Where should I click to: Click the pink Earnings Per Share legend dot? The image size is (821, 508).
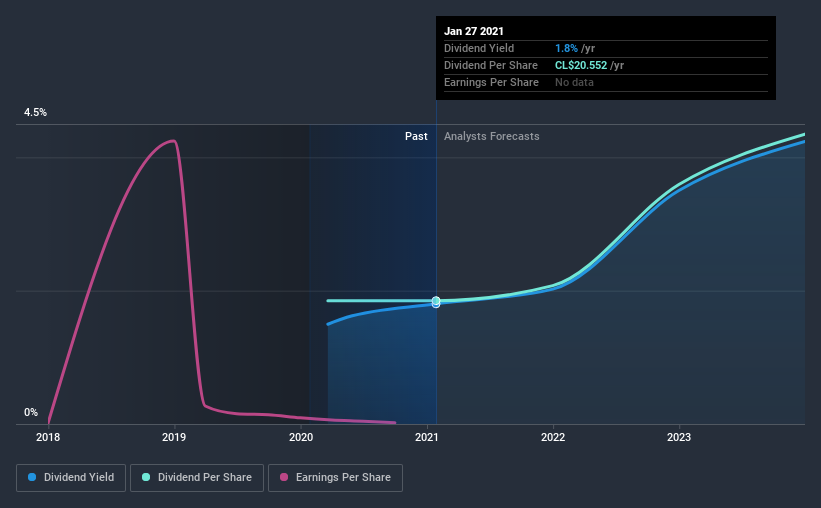coord(284,477)
